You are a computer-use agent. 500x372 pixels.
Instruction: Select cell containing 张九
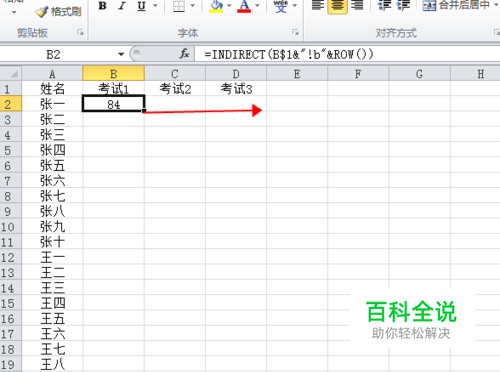52,227
